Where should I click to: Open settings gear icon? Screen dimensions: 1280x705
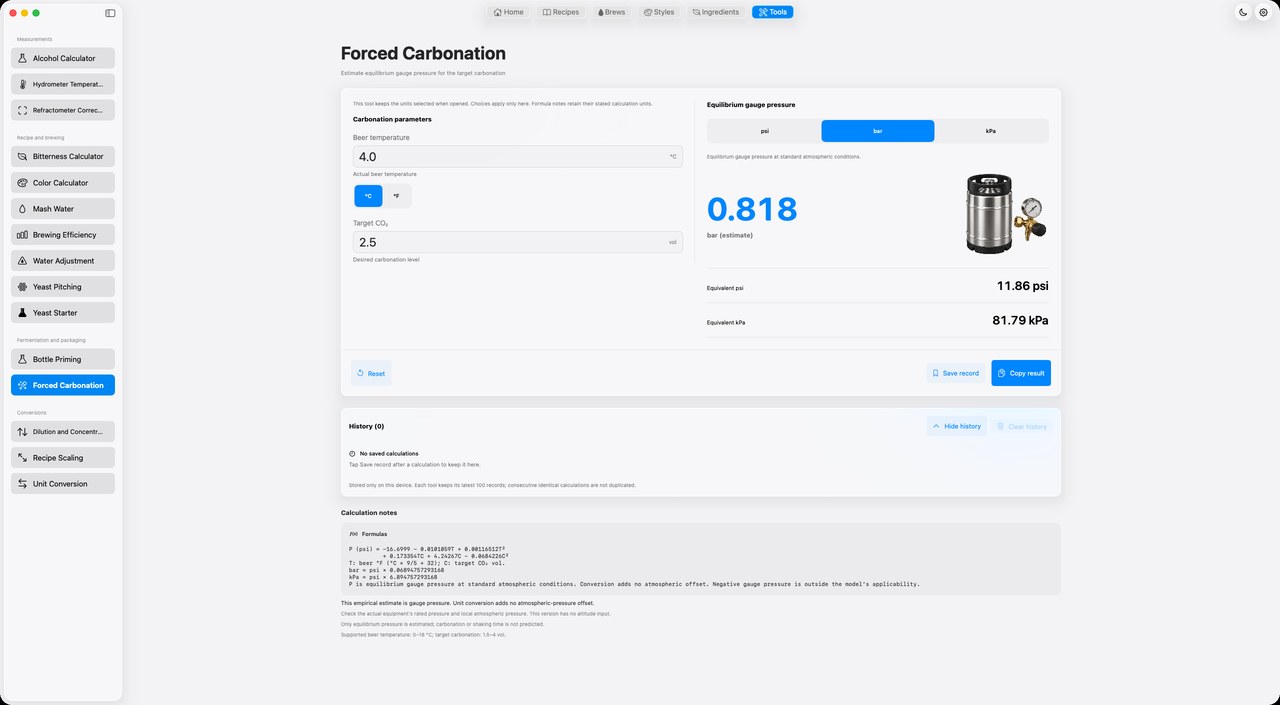click(x=1263, y=12)
